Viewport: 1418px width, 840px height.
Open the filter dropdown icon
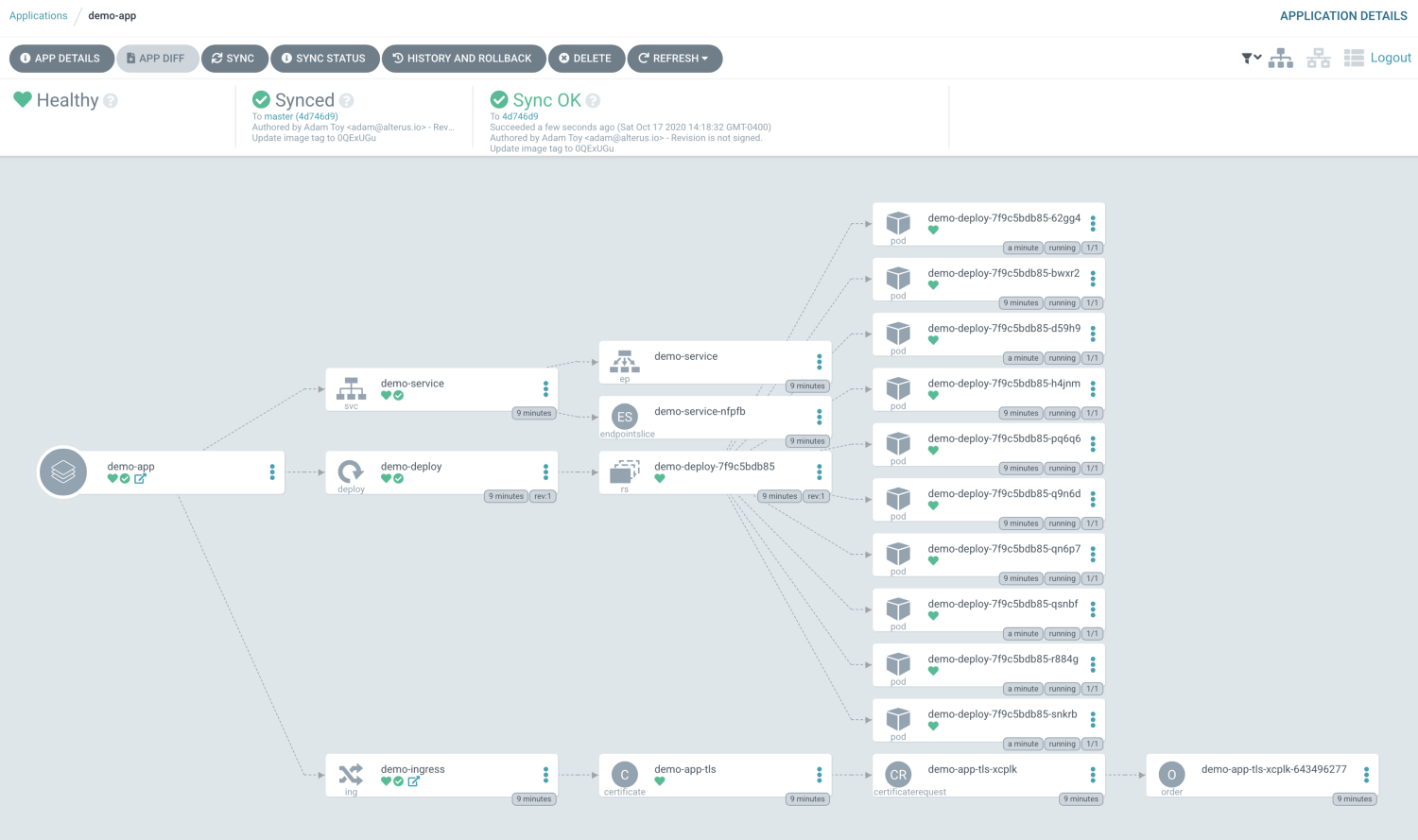click(1252, 59)
